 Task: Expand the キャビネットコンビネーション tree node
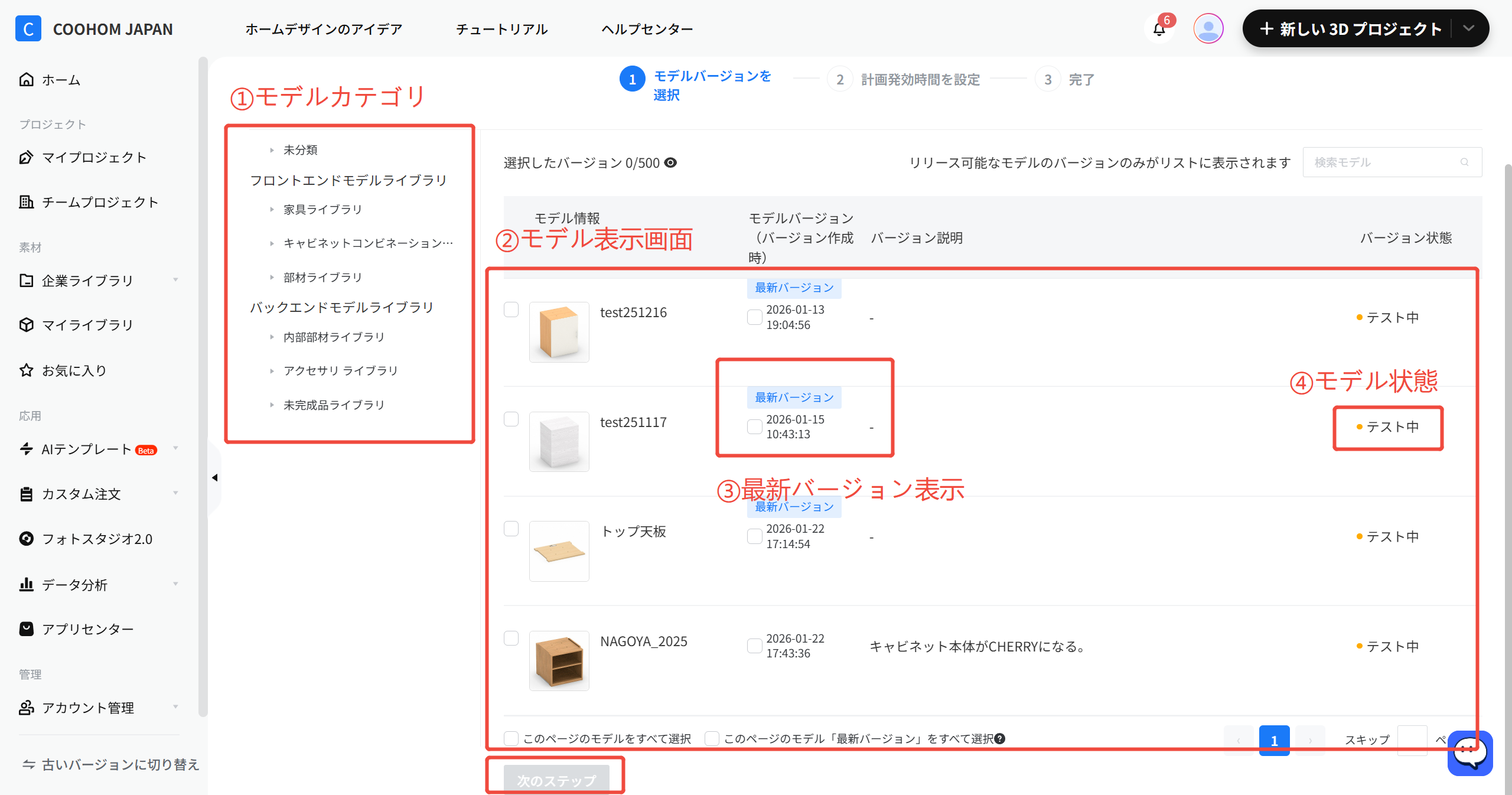click(272, 243)
